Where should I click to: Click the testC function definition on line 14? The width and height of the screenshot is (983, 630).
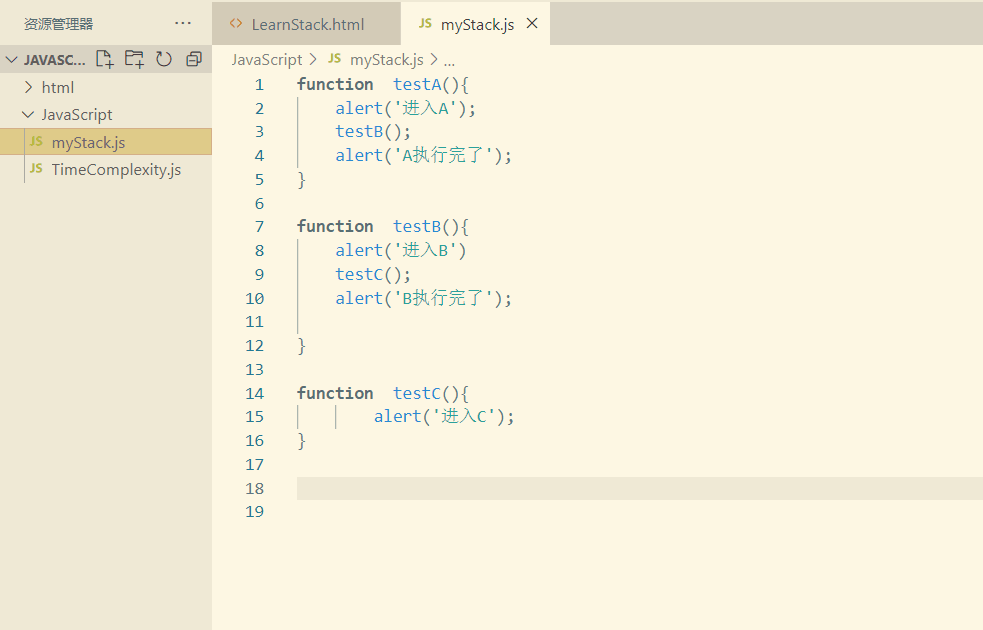pos(417,393)
